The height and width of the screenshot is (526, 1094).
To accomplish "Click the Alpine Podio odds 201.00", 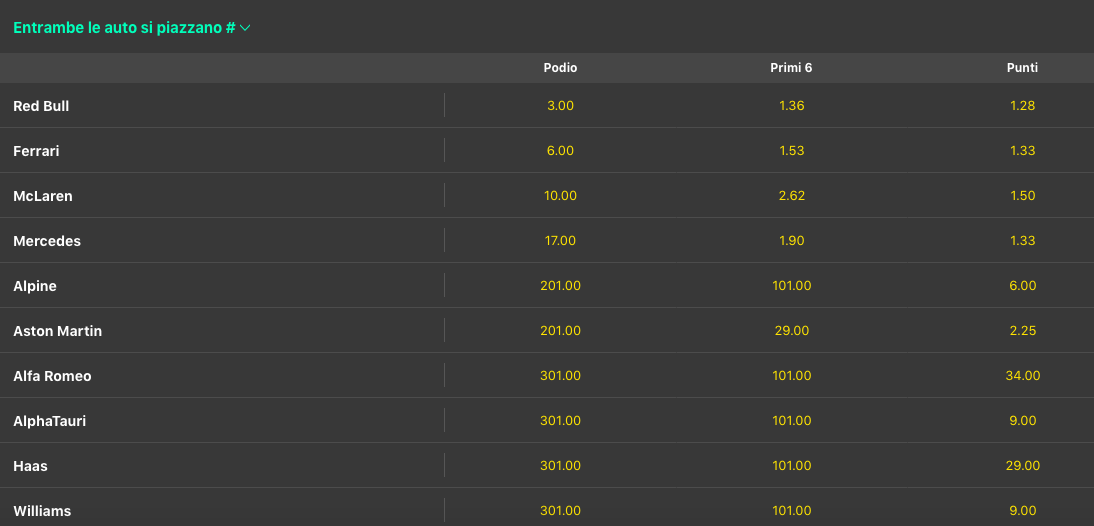I will pyautogui.click(x=560, y=286).
